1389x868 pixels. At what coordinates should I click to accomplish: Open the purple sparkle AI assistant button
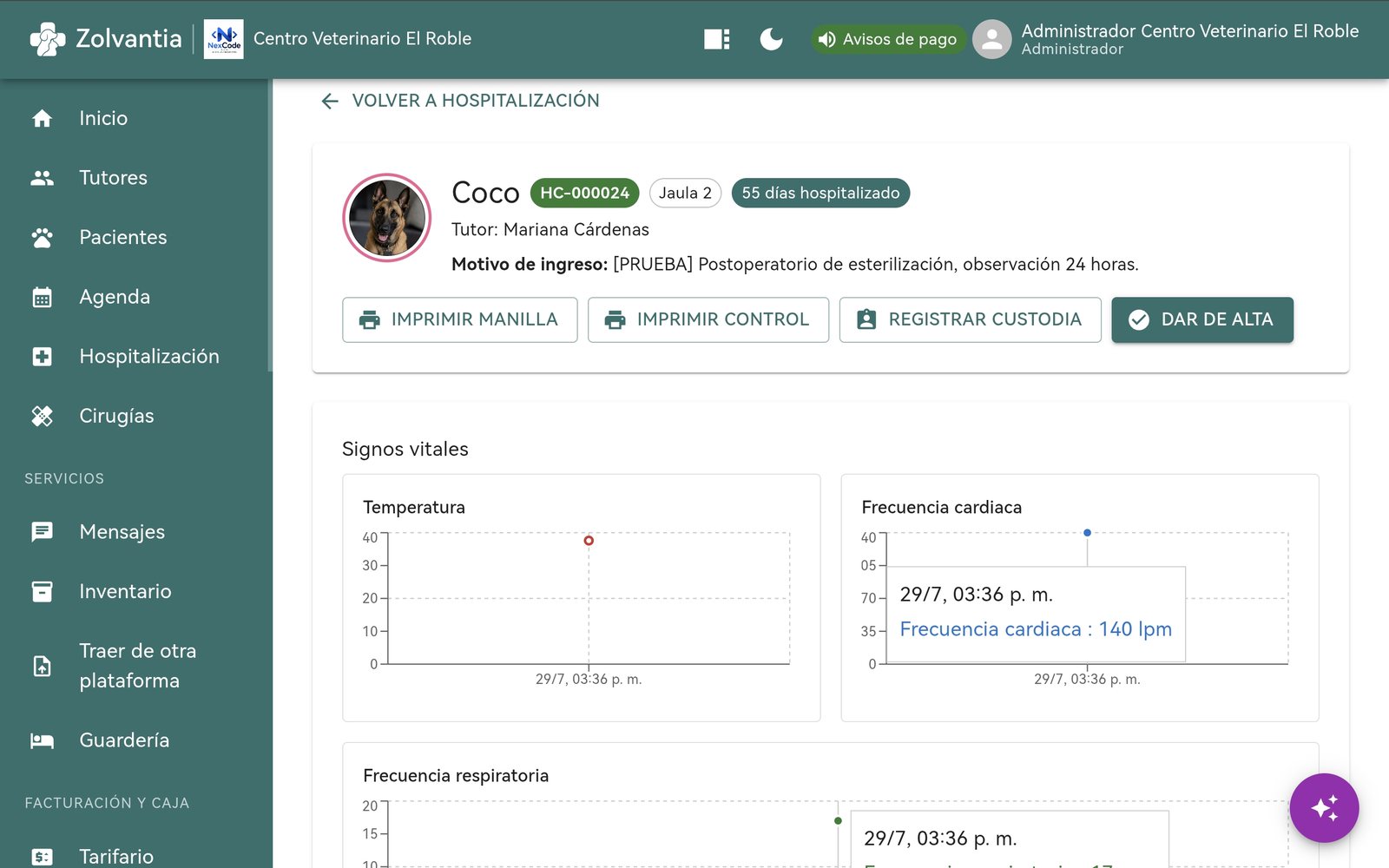point(1324,808)
